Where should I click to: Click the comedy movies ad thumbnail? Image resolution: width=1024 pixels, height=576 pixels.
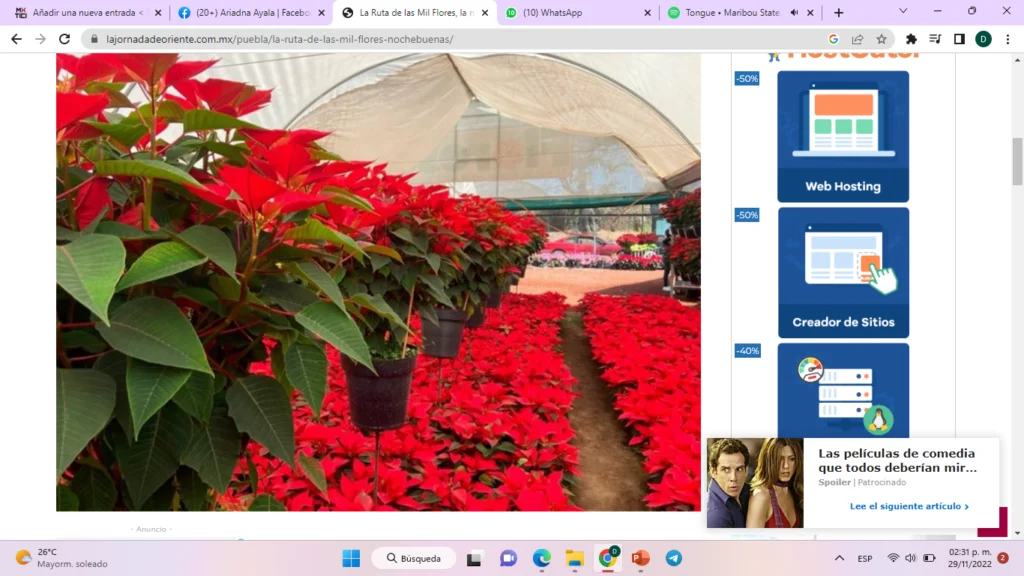pos(755,483)
